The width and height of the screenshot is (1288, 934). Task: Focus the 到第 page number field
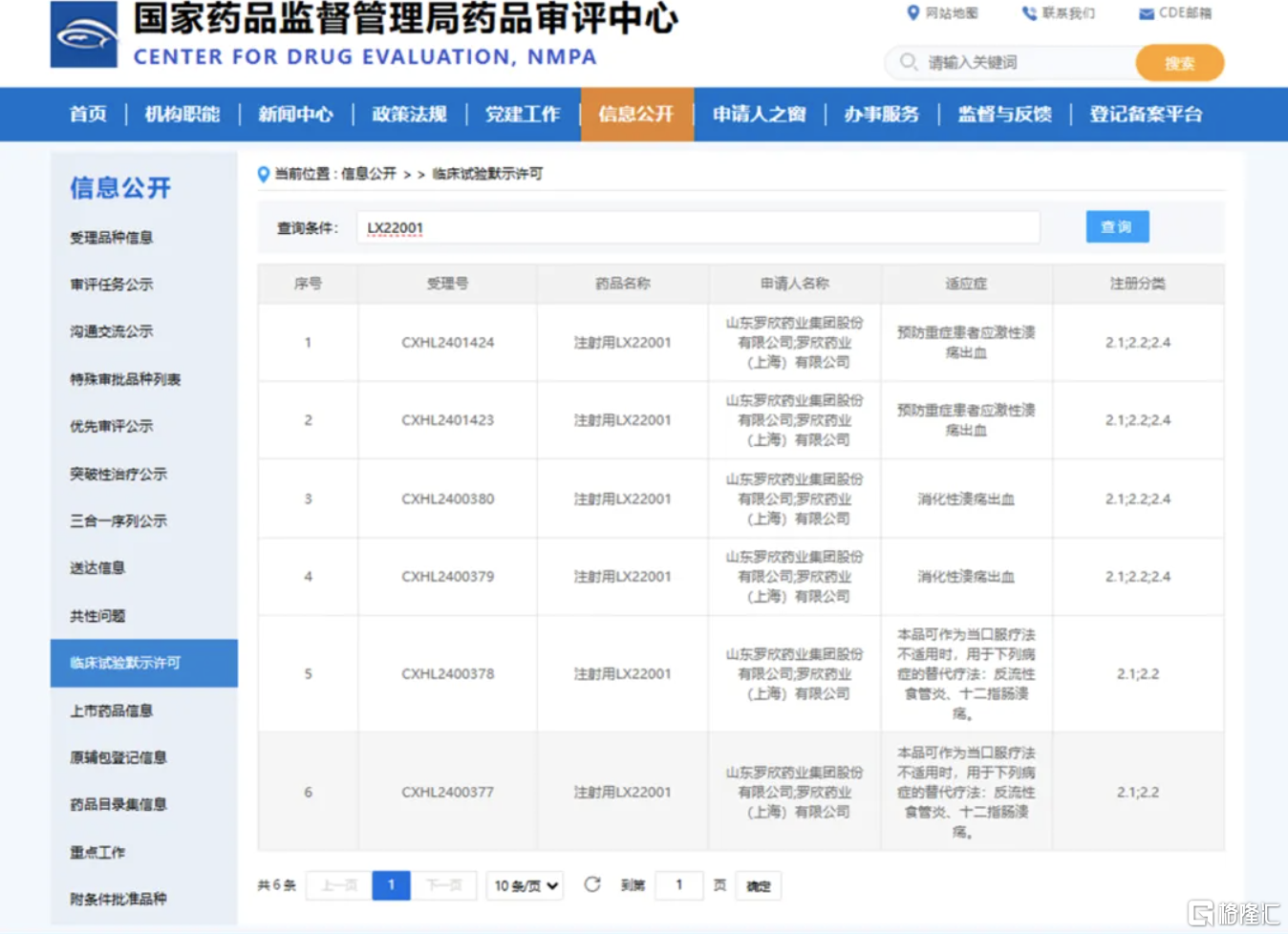coord(679,885)
